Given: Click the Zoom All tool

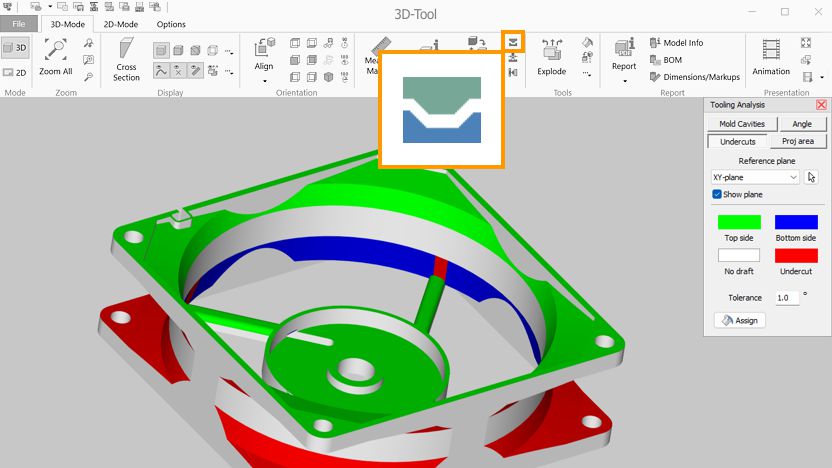Looking at the screenshot, I should pos(55,57).
